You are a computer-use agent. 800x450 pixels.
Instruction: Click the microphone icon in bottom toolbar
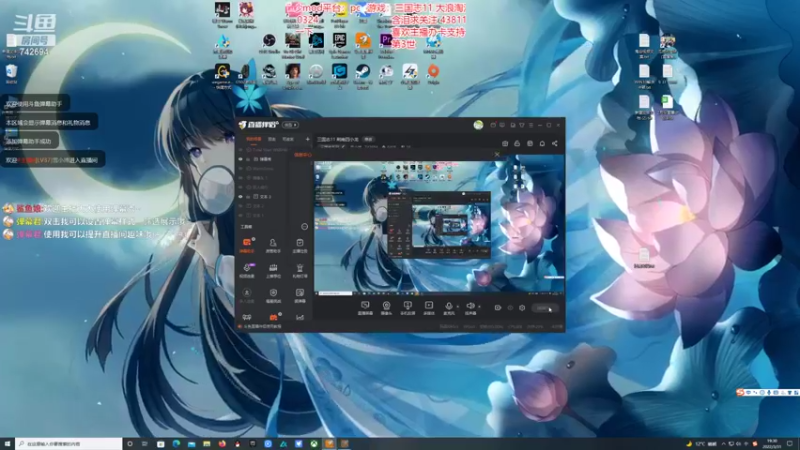[448, 307]
